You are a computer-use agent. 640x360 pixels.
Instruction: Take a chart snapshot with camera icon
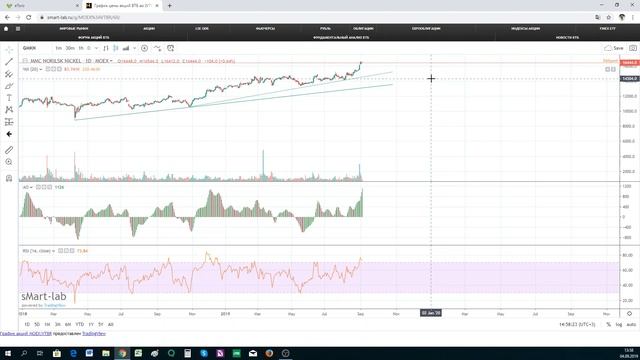[633, 48]
